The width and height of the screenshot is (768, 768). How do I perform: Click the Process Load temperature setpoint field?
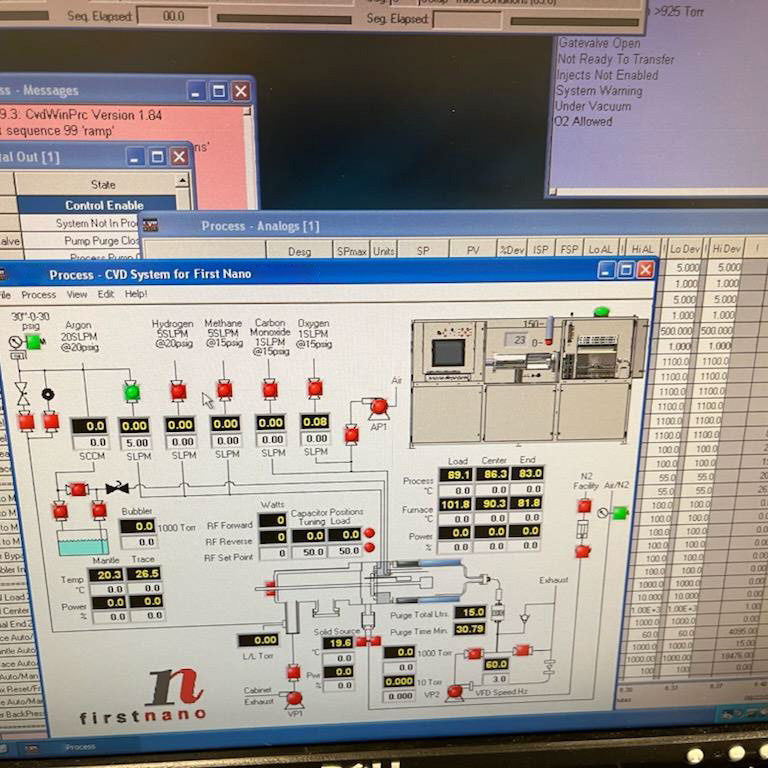tap(455, 490)
